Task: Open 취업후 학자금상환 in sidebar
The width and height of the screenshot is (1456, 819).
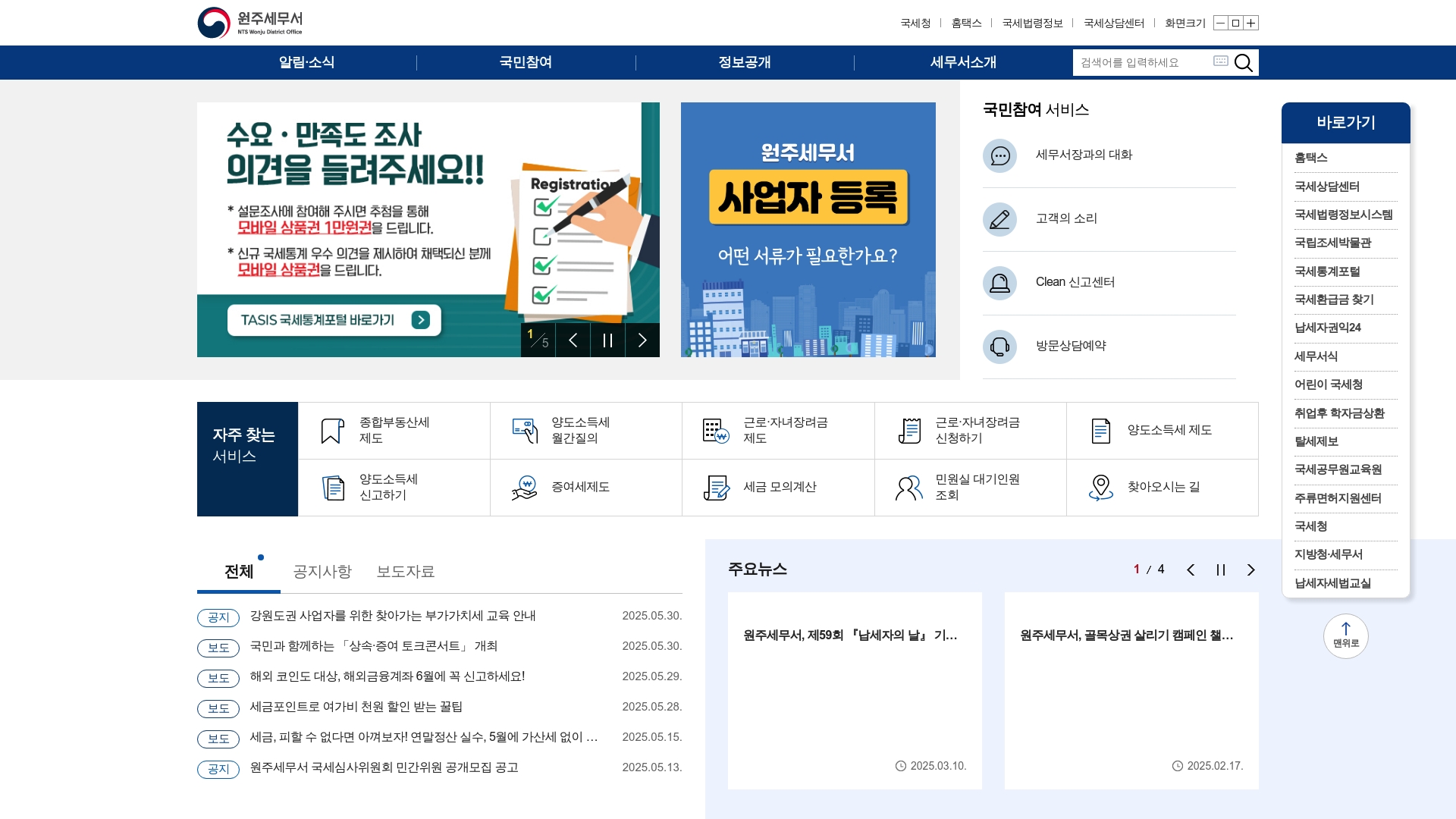Action: [1346, 413]
